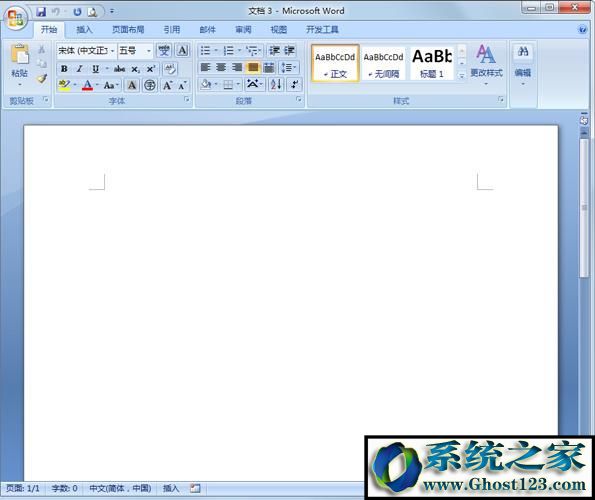Redo the last action
Image resolution: width=595 pixels, height=500 pixels.
(77, 12)
